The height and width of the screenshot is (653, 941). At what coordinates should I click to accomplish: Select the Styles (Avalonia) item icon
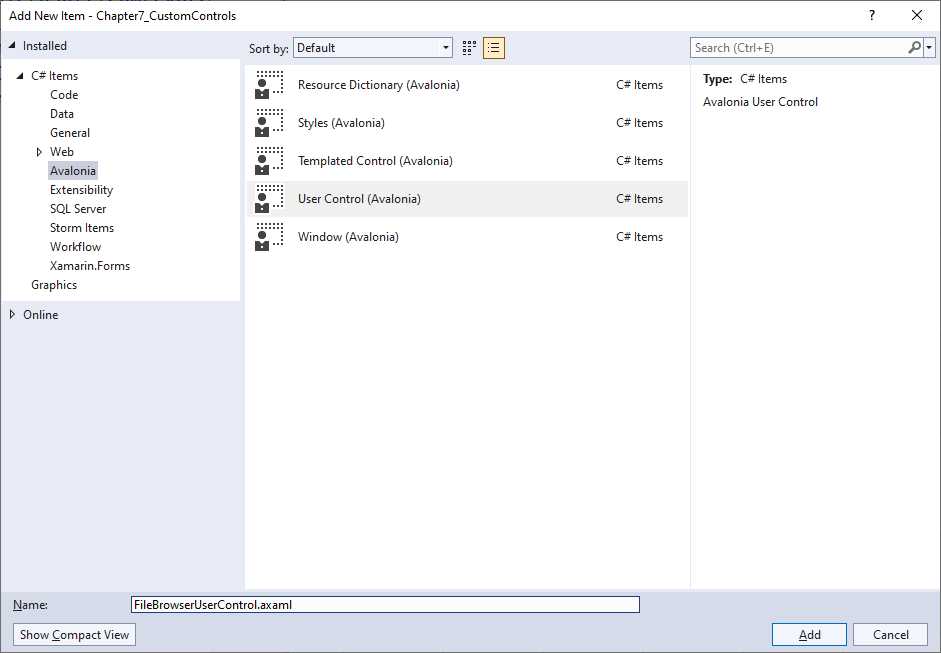pos(270,122)
